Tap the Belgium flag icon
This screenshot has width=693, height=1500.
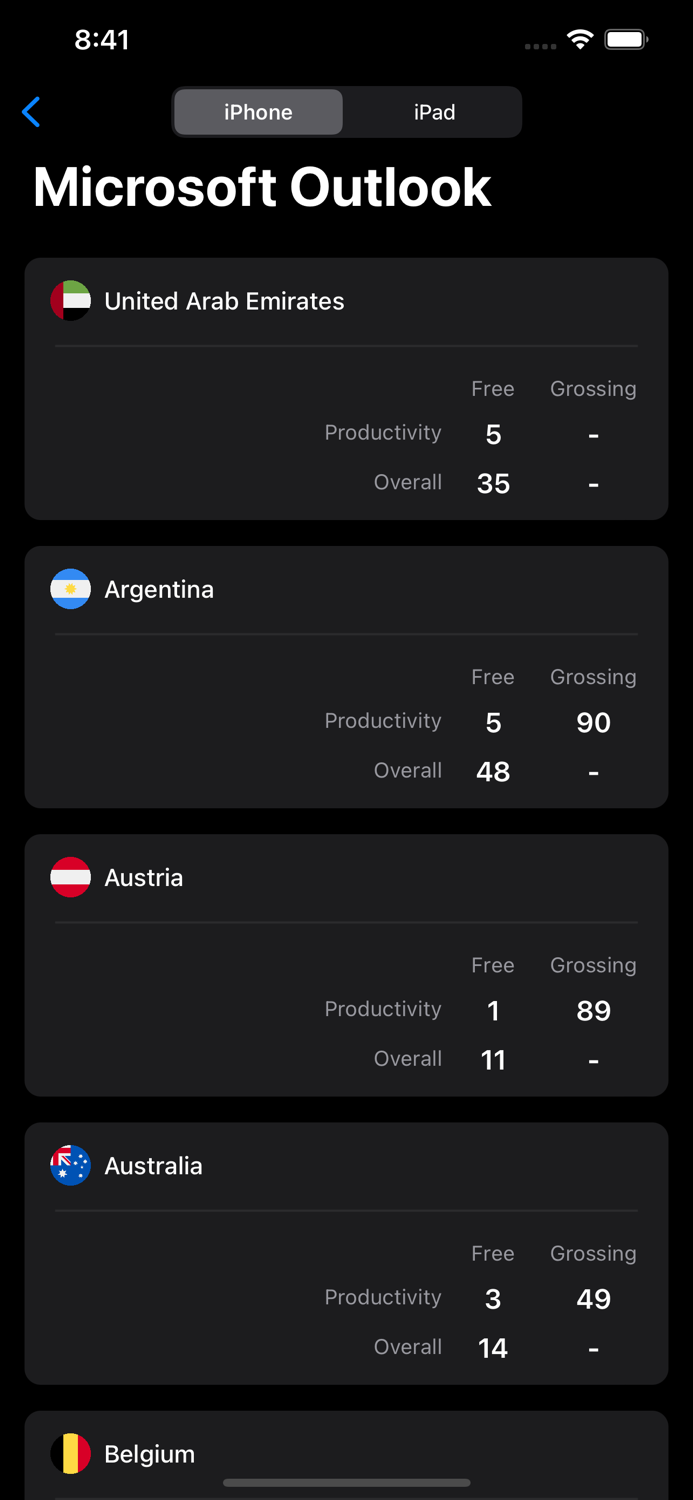(x=70, y=1453)
